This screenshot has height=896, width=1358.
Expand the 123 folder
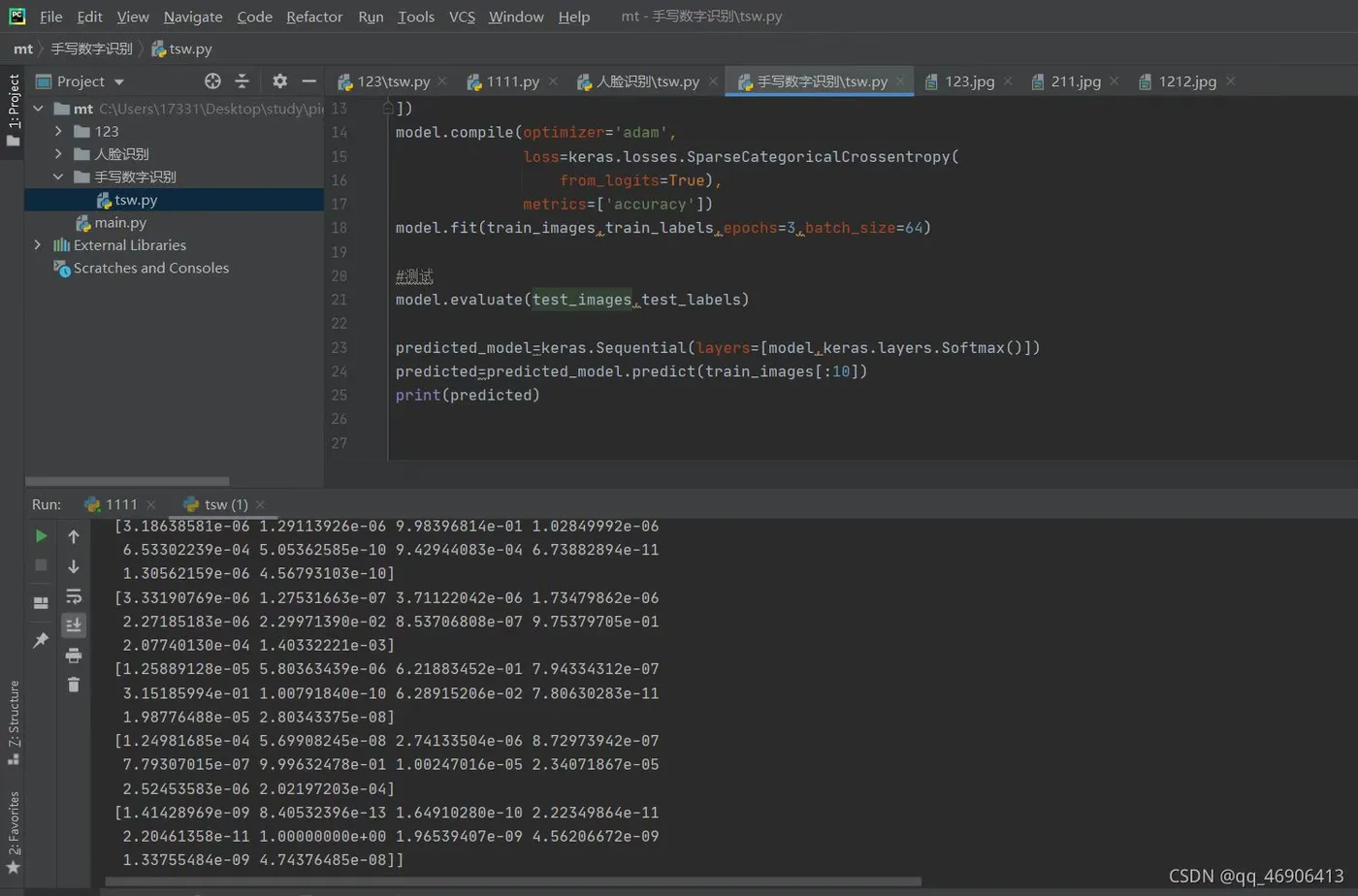point(58,131)
